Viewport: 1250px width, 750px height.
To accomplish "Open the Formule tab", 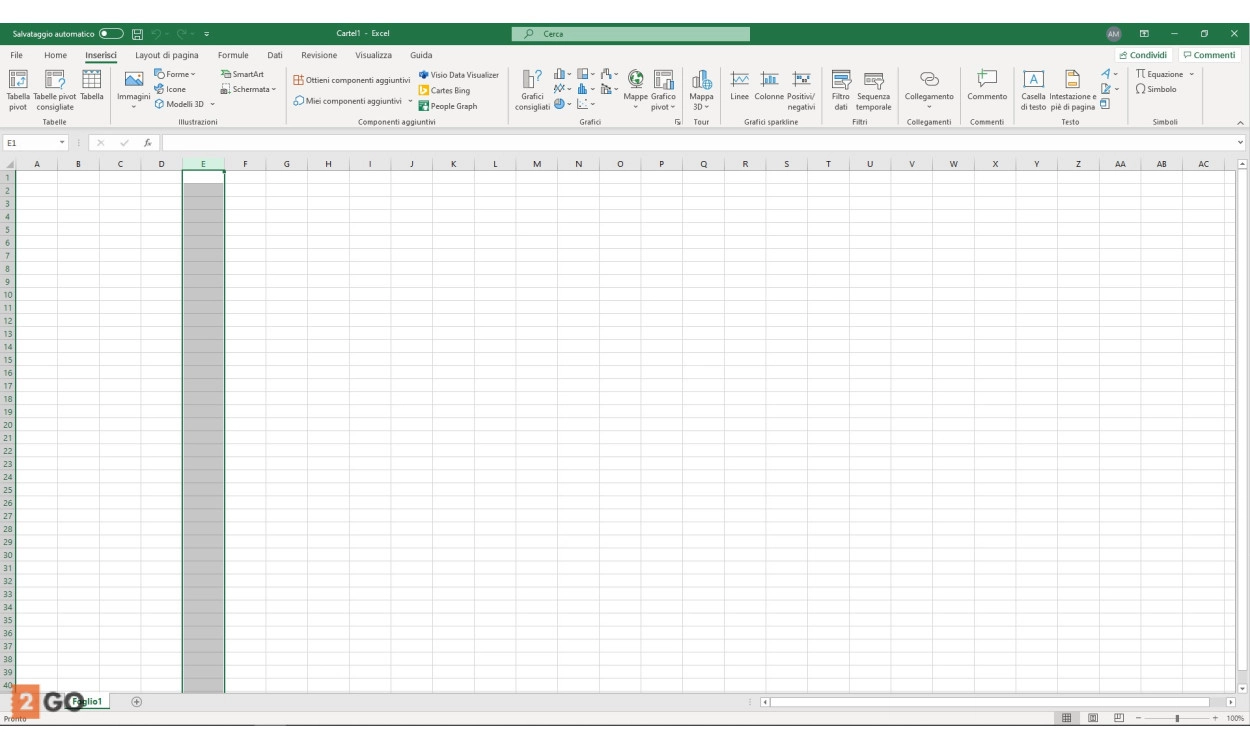I will point(233,55).
